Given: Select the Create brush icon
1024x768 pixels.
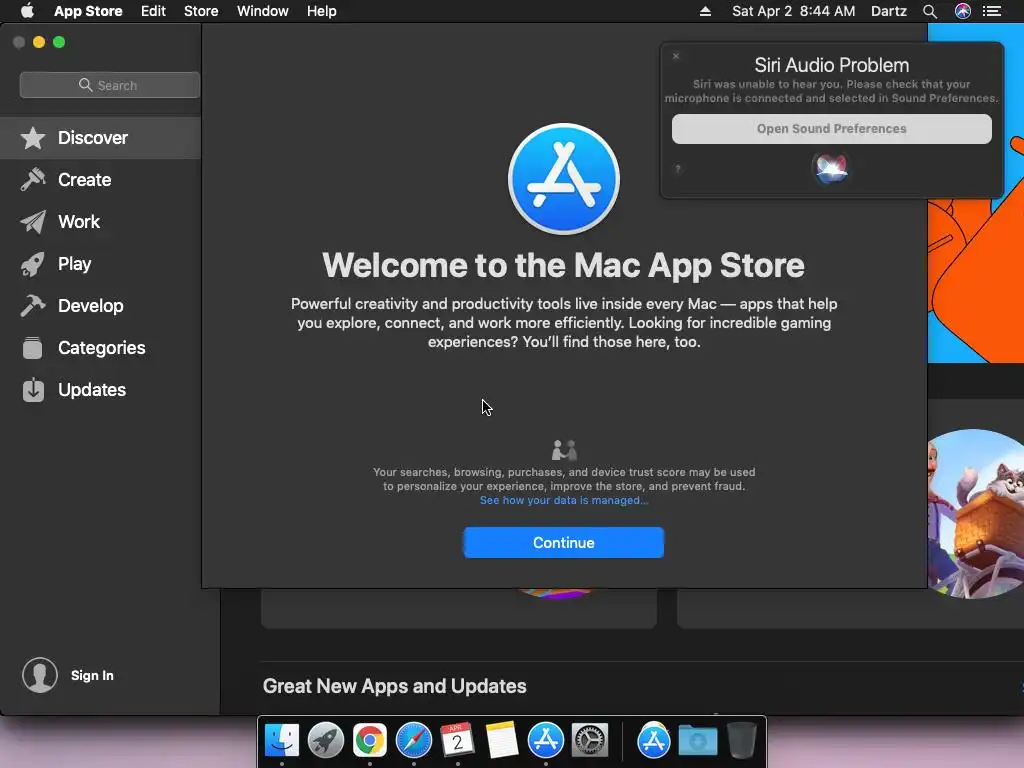Looking at the screenshot, I should pyautogui.click(x=33, y=180).
